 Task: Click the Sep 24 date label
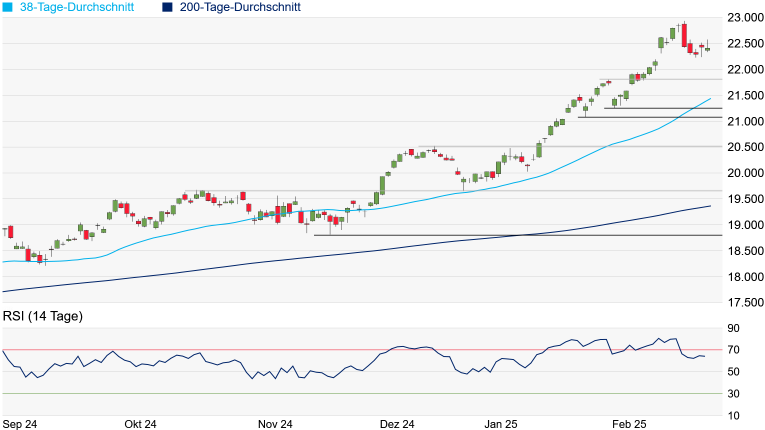pyautogui.click(x=21, y=423)
